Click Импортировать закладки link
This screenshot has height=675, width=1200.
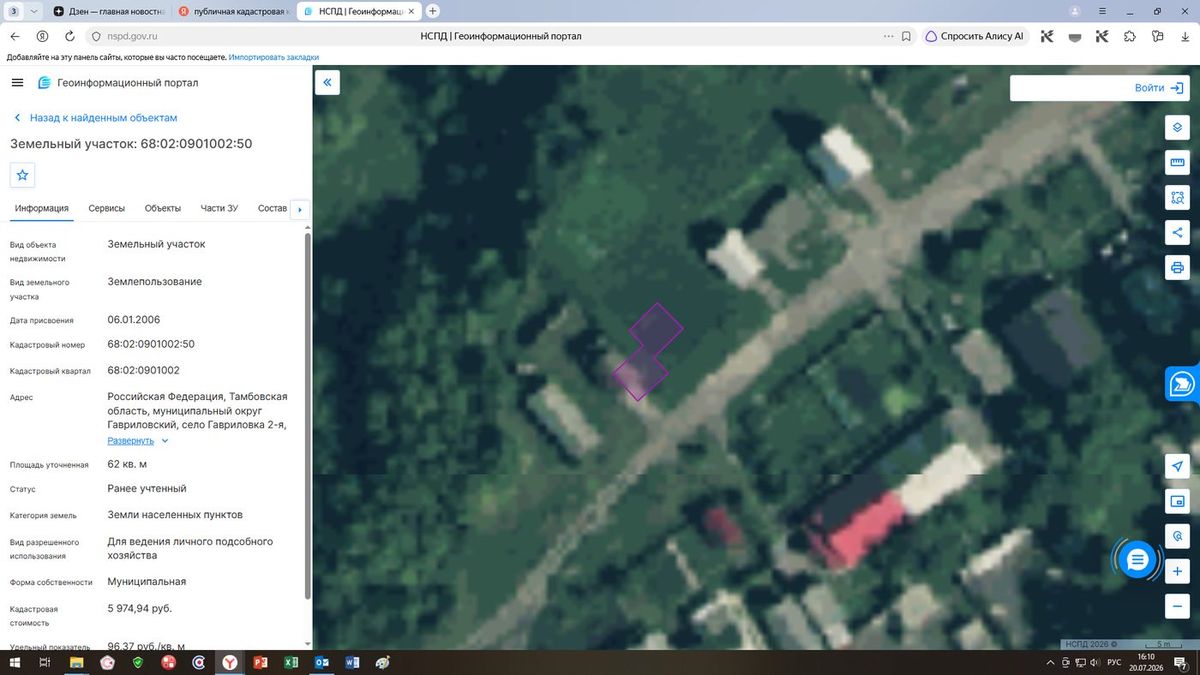point(274,58)
